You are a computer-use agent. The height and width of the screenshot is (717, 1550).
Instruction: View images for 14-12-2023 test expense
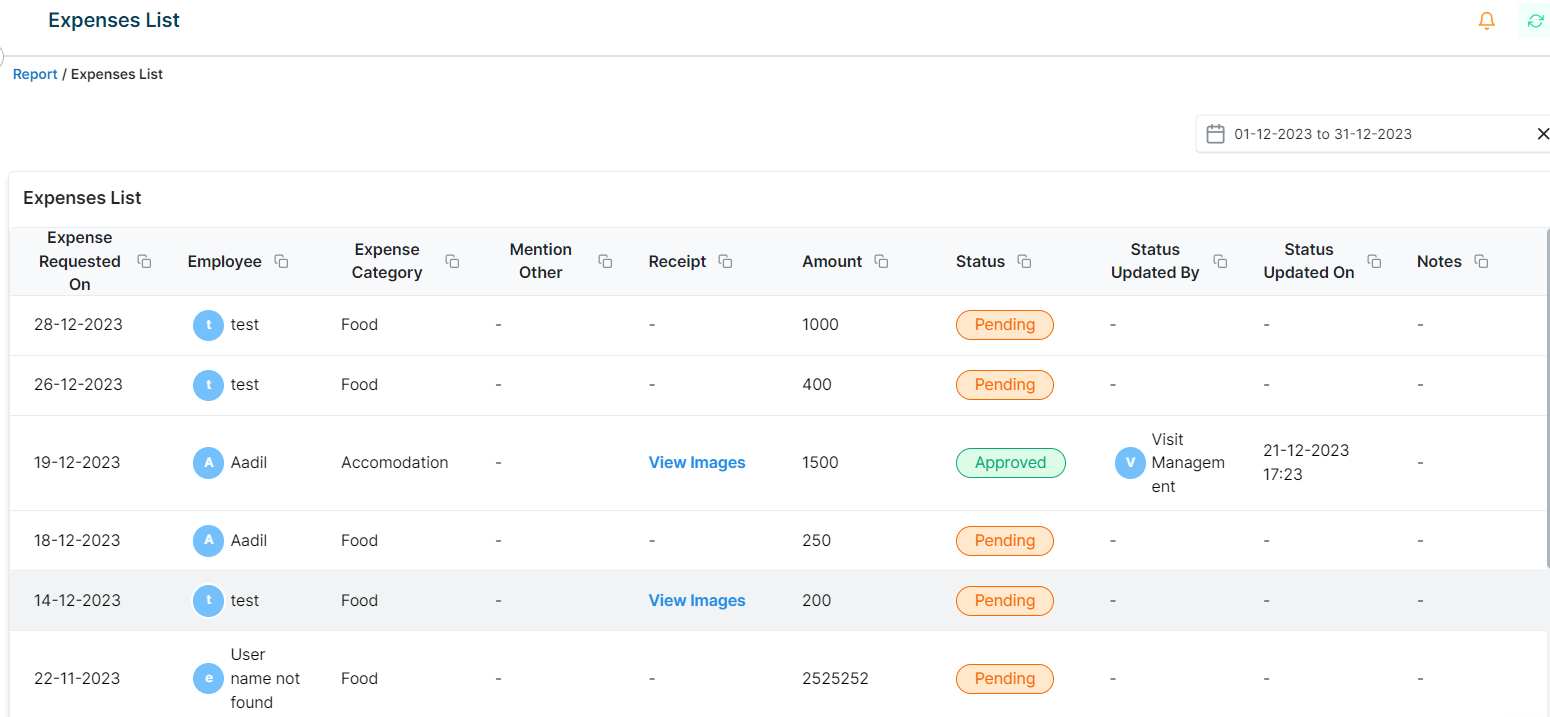(697, 601)
